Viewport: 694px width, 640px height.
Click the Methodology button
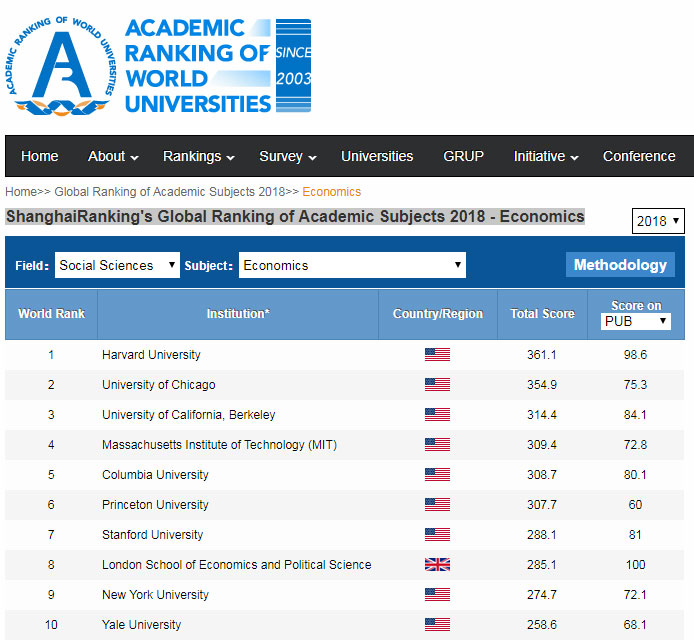point(620,265)
